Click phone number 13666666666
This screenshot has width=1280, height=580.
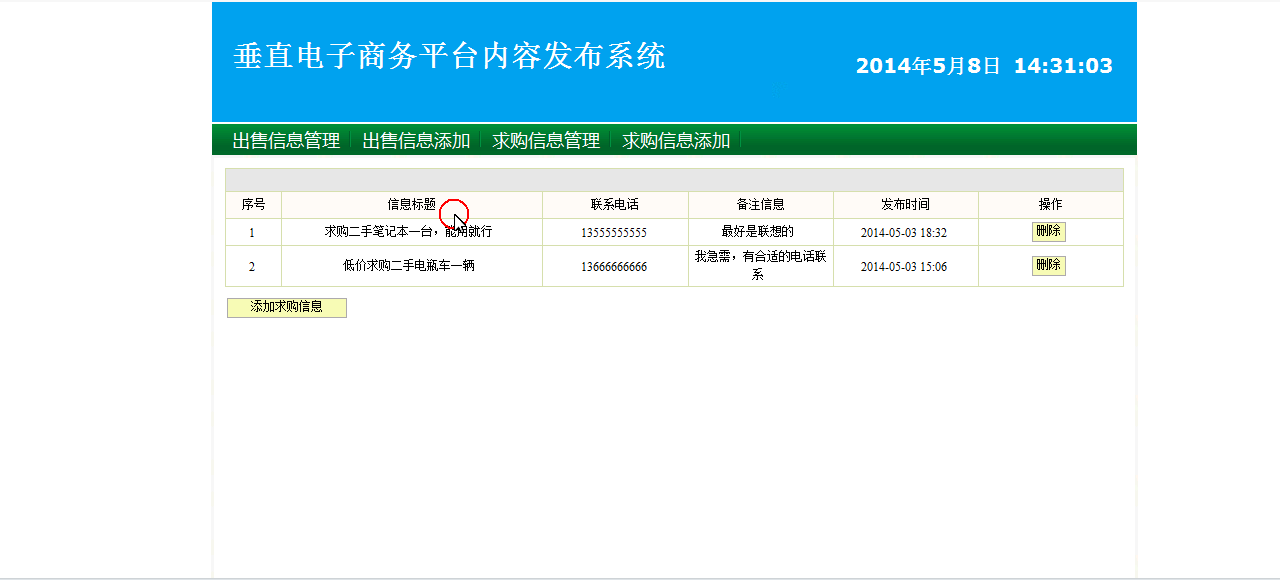pos(614,267)
